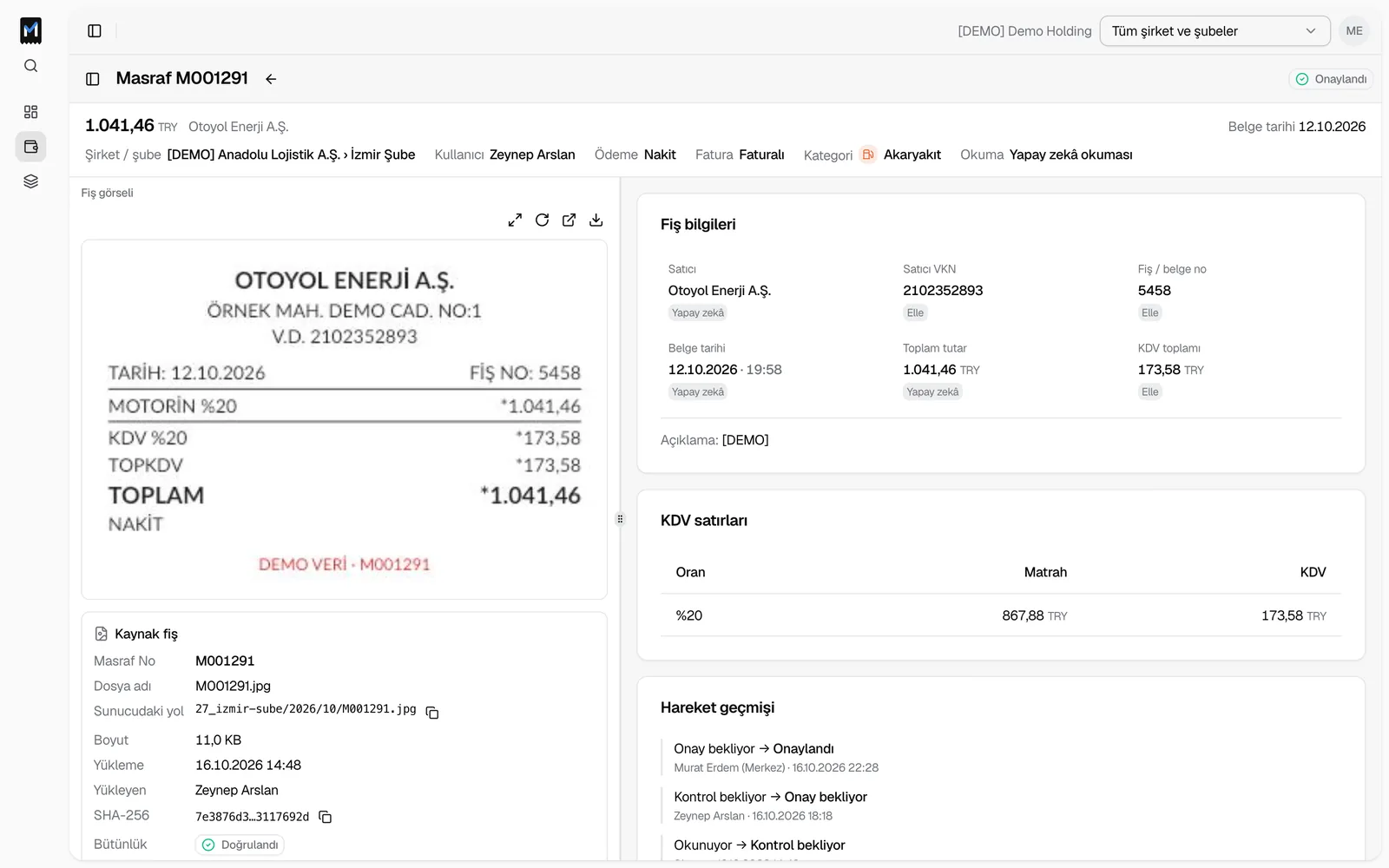Click the Otoyol Enerji receipt image
Viewport: 1389px width, 868px height.
click(x=344, y=419)
